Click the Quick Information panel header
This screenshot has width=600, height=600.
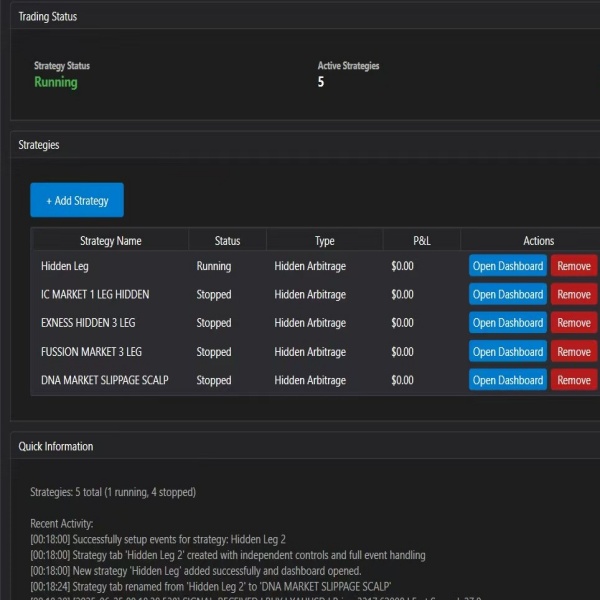(x=56, y=447)
